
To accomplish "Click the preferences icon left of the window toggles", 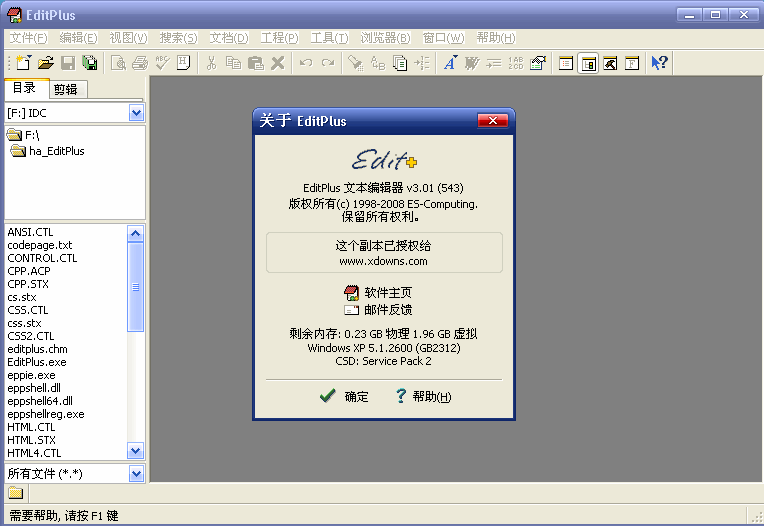I will (538, 63).
